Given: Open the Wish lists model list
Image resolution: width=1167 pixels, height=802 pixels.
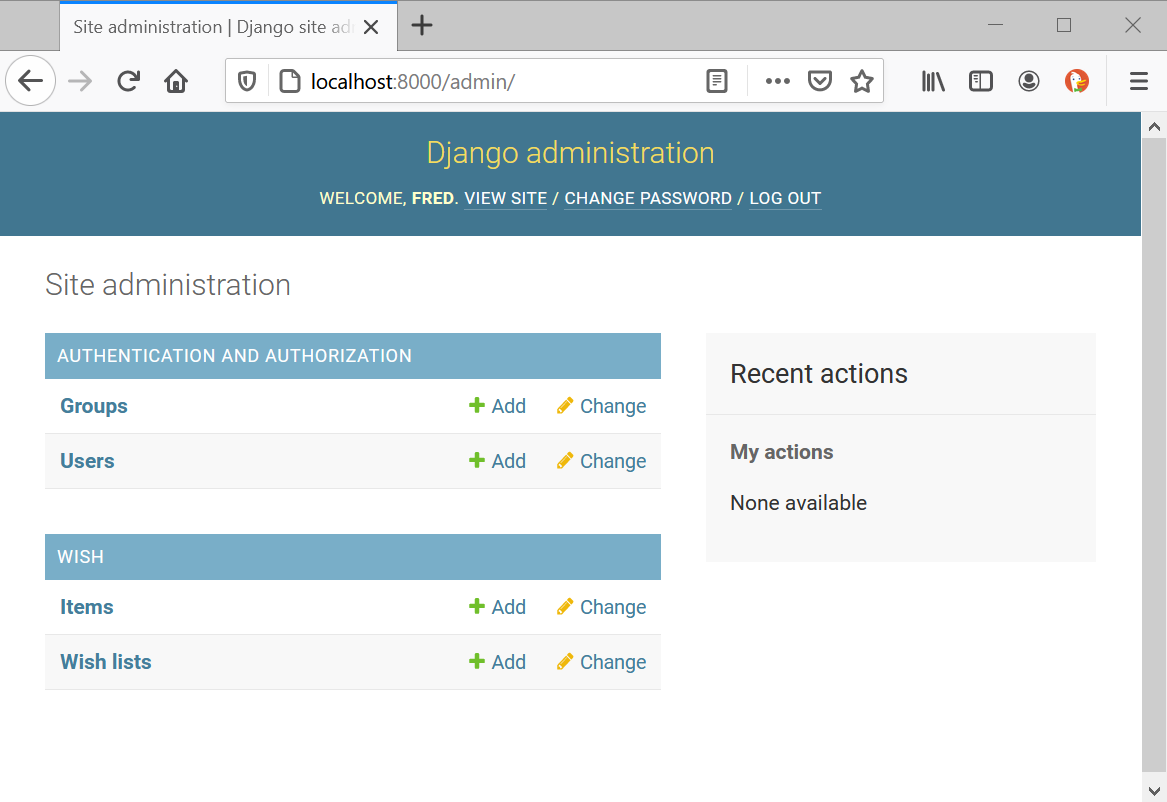Looking at the screenshot, I should 106,662.
